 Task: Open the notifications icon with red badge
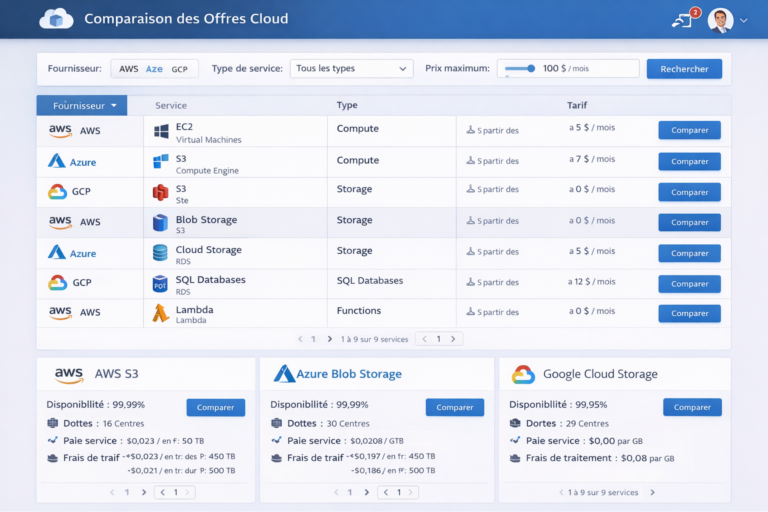click(x=683, y=19)
